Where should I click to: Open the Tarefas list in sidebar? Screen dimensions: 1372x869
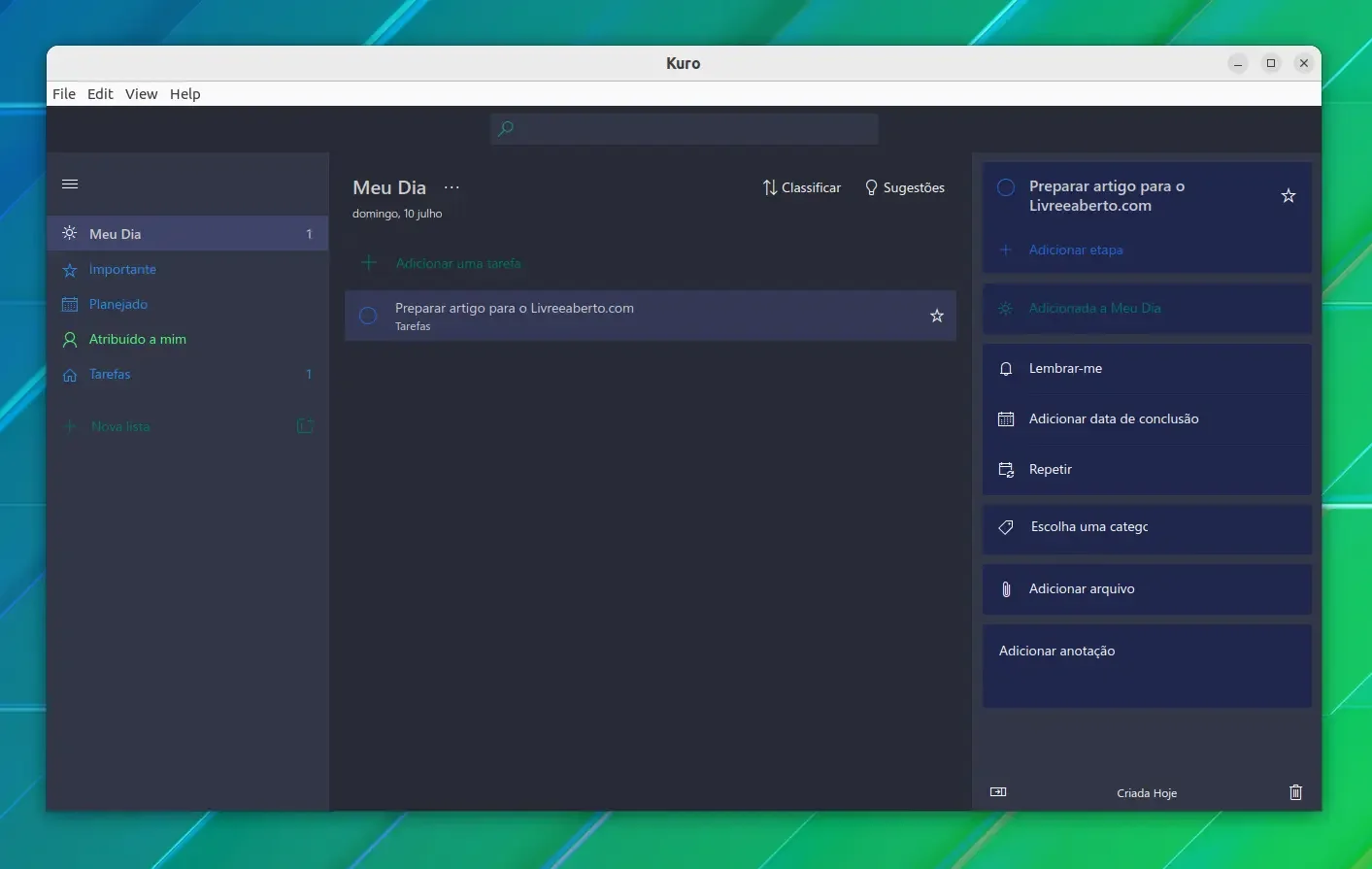[x=187, y=374]
